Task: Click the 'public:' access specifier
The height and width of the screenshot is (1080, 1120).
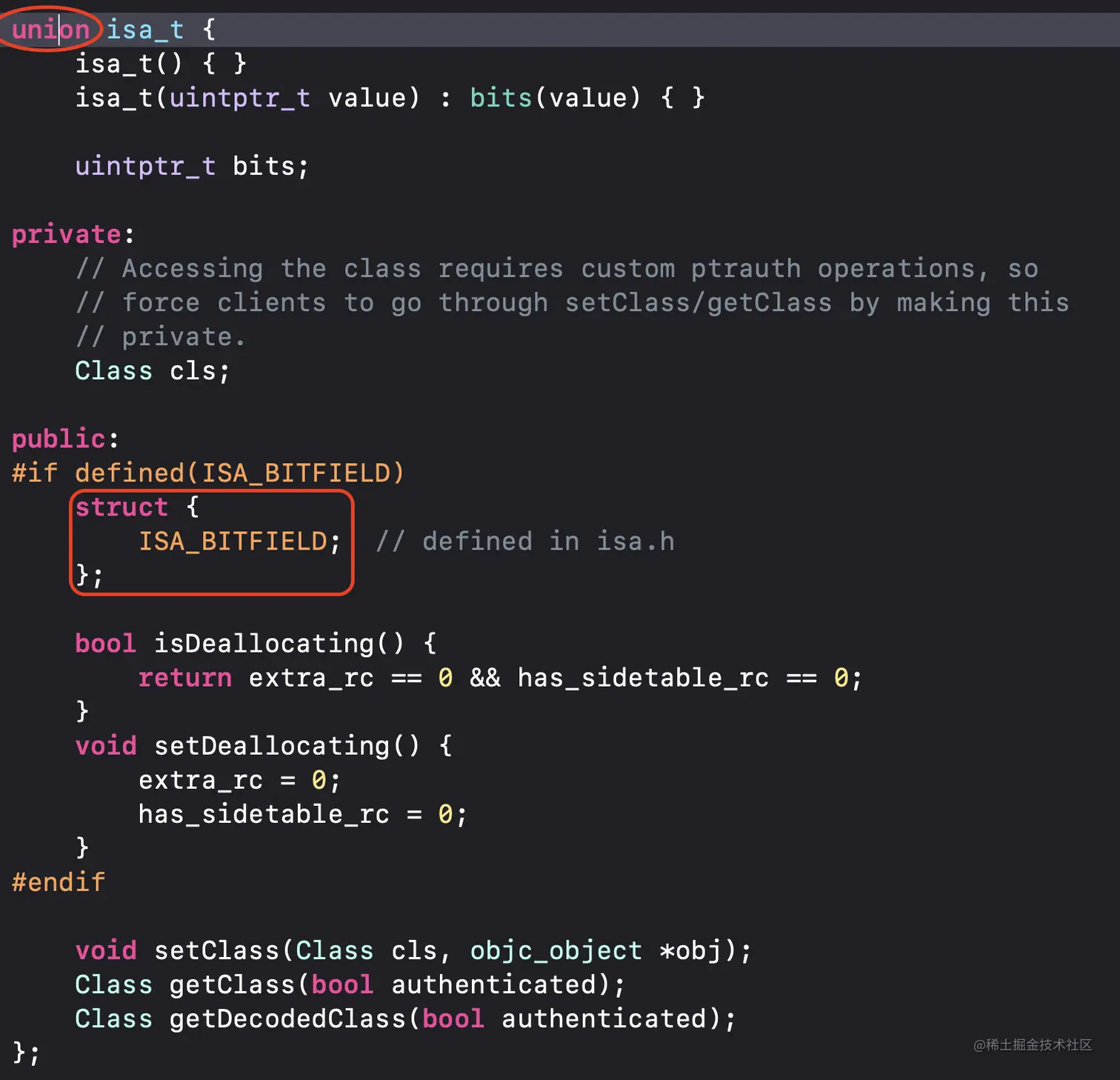Action: click(65, 439)
